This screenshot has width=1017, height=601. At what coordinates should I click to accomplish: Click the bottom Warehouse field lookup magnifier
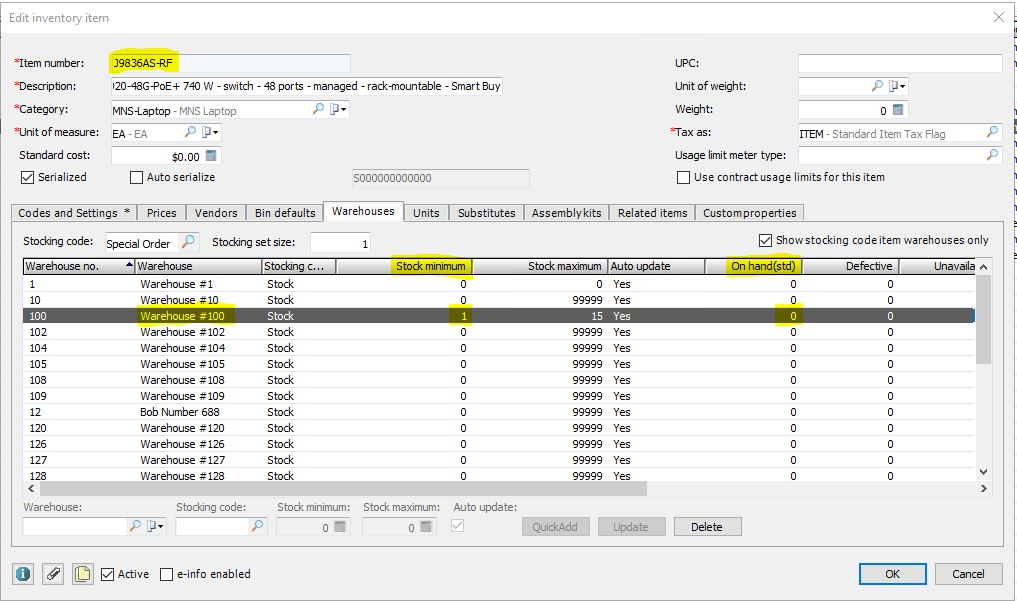point(135,526)
